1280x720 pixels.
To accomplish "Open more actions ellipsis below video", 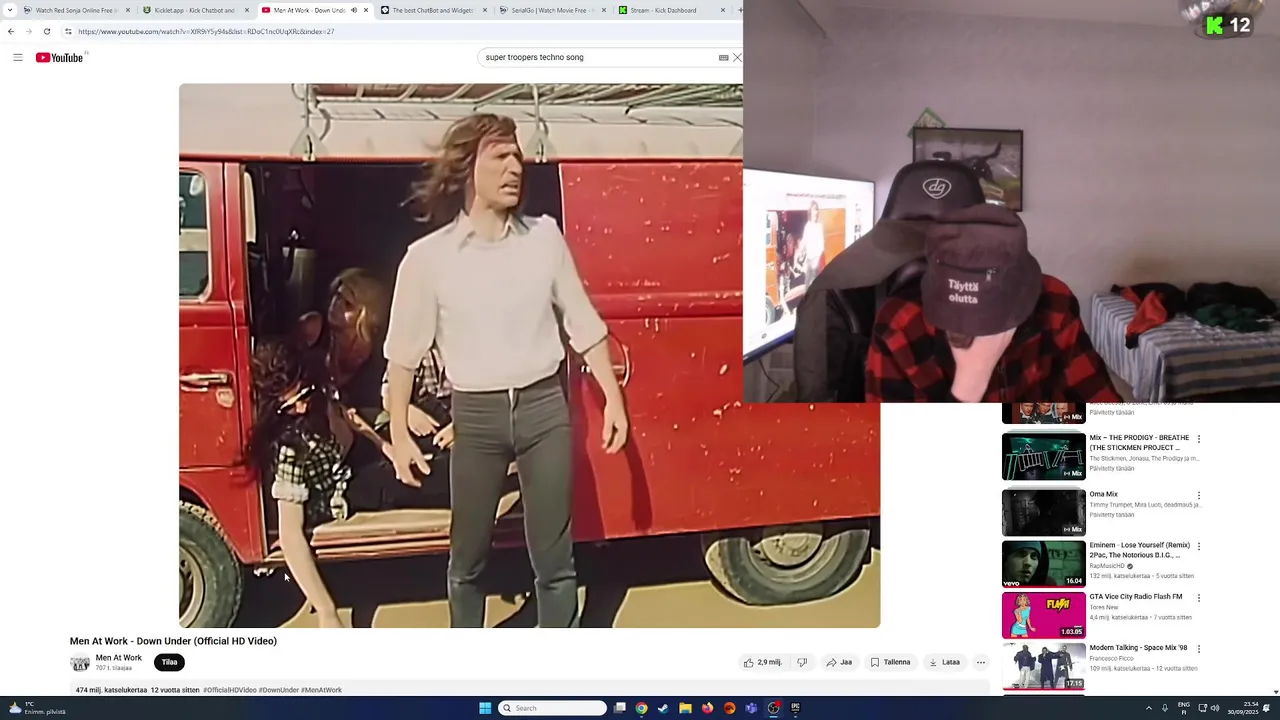I will coord(981,662).
